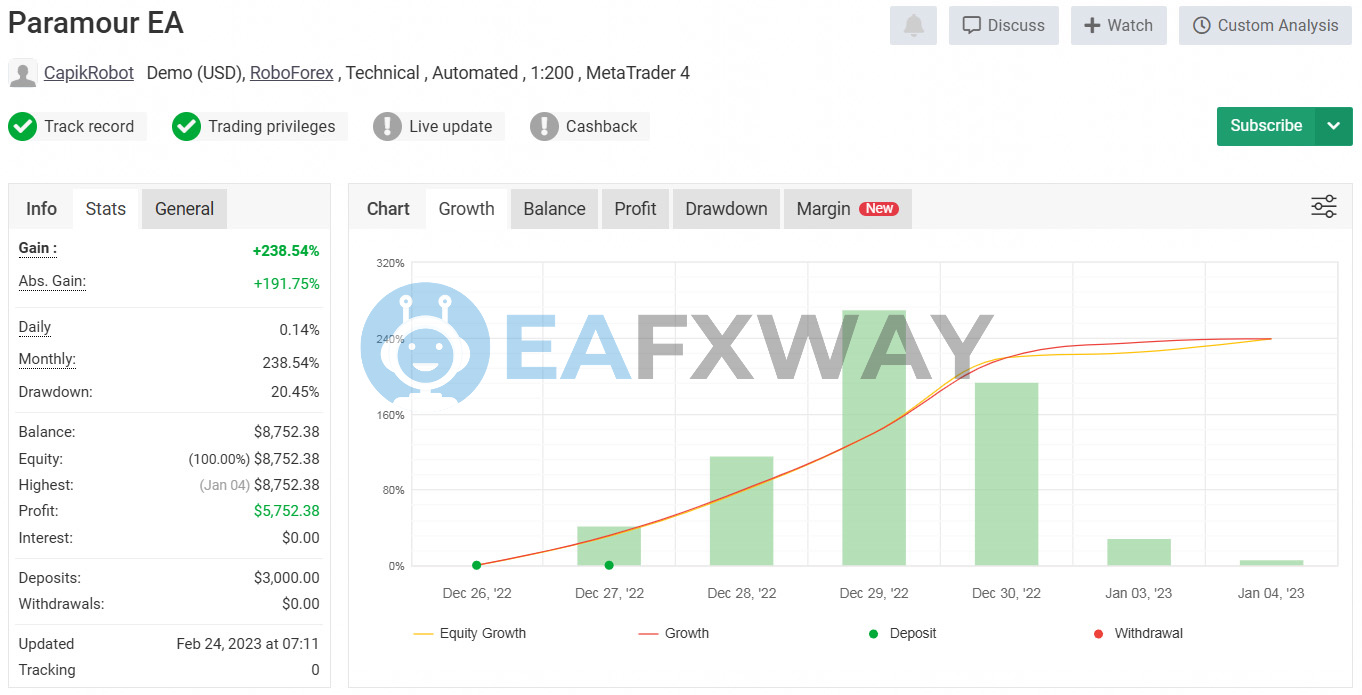Screen dimensions: 1362x695
Task: Click the notification bell icon
Action: pyautogui.click(x=913, y=26)
